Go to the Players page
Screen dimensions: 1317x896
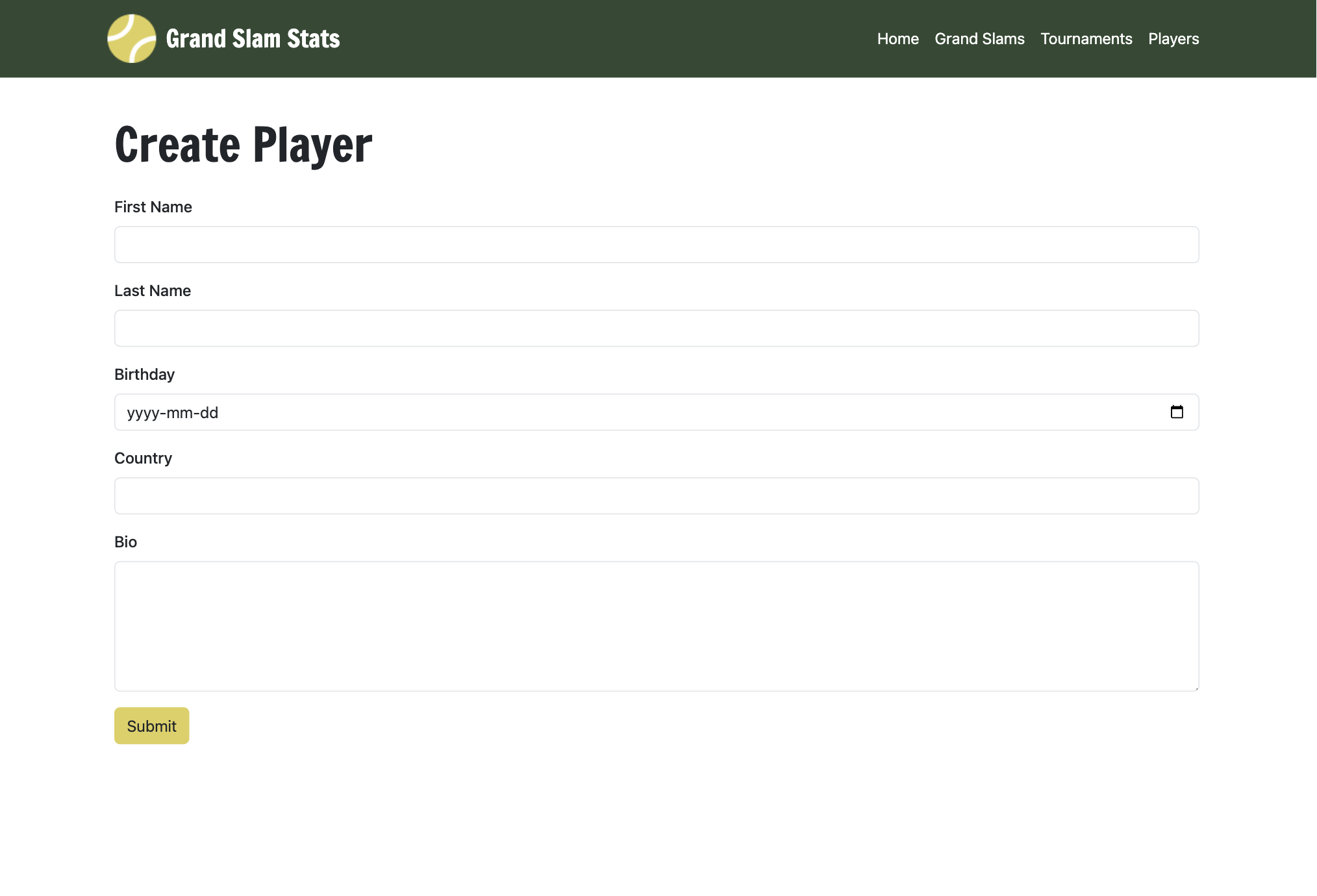[1173, 39]
